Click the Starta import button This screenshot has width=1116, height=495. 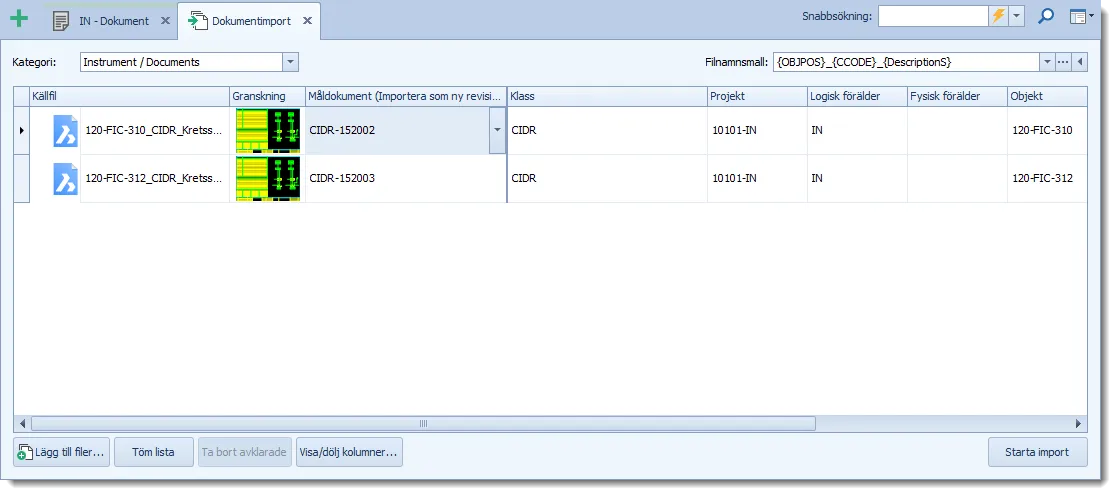pyautogui.click(x=1037, y=452)
